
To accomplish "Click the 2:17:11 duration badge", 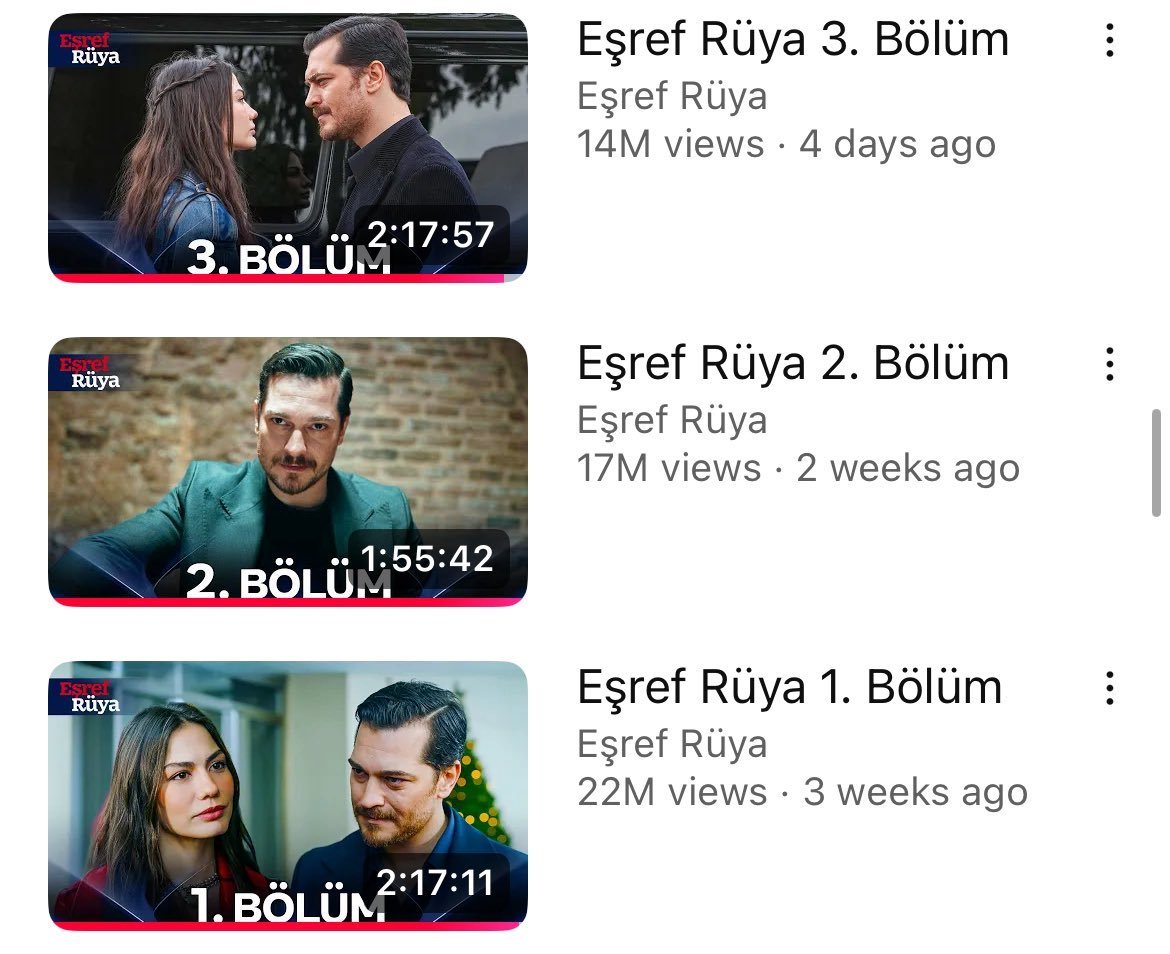I will coord(436,882).
